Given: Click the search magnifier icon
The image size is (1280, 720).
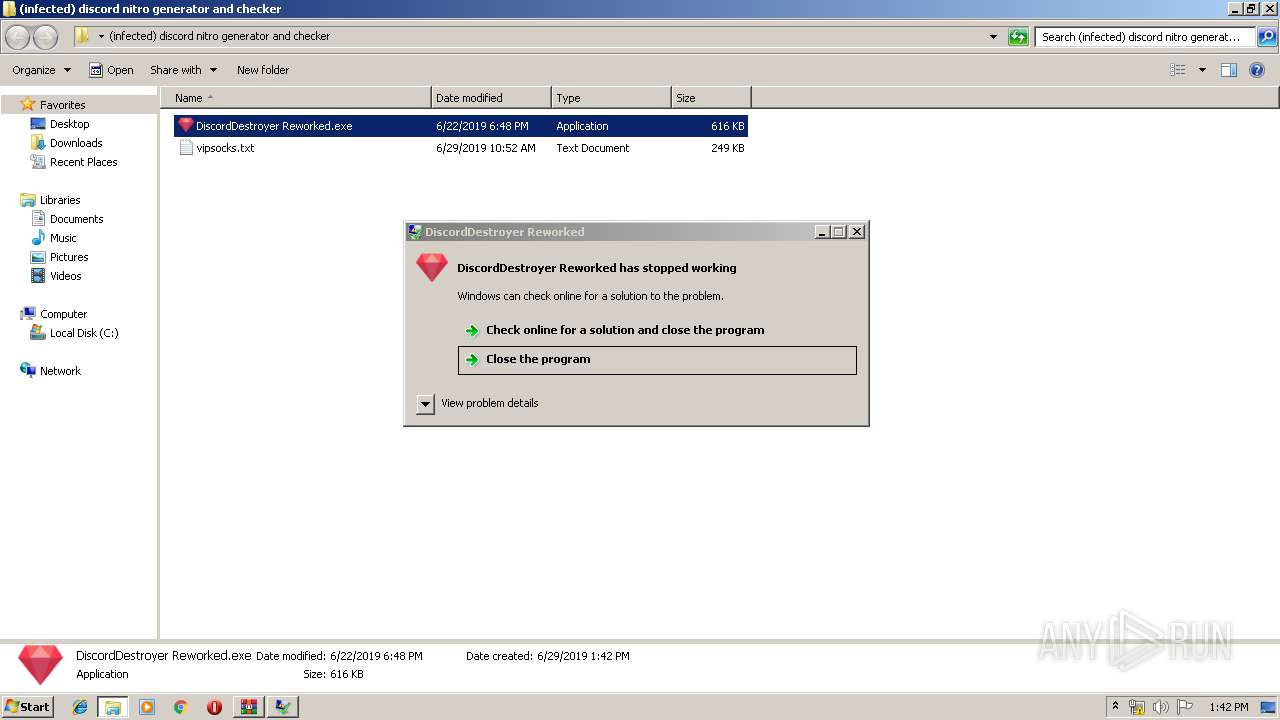Looking at the screenshot, I should click(x=1267, y=37).
